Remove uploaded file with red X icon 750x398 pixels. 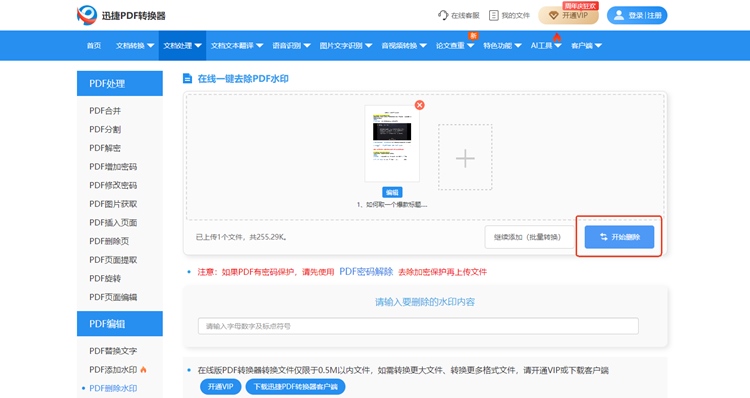[x=419, y=105]
